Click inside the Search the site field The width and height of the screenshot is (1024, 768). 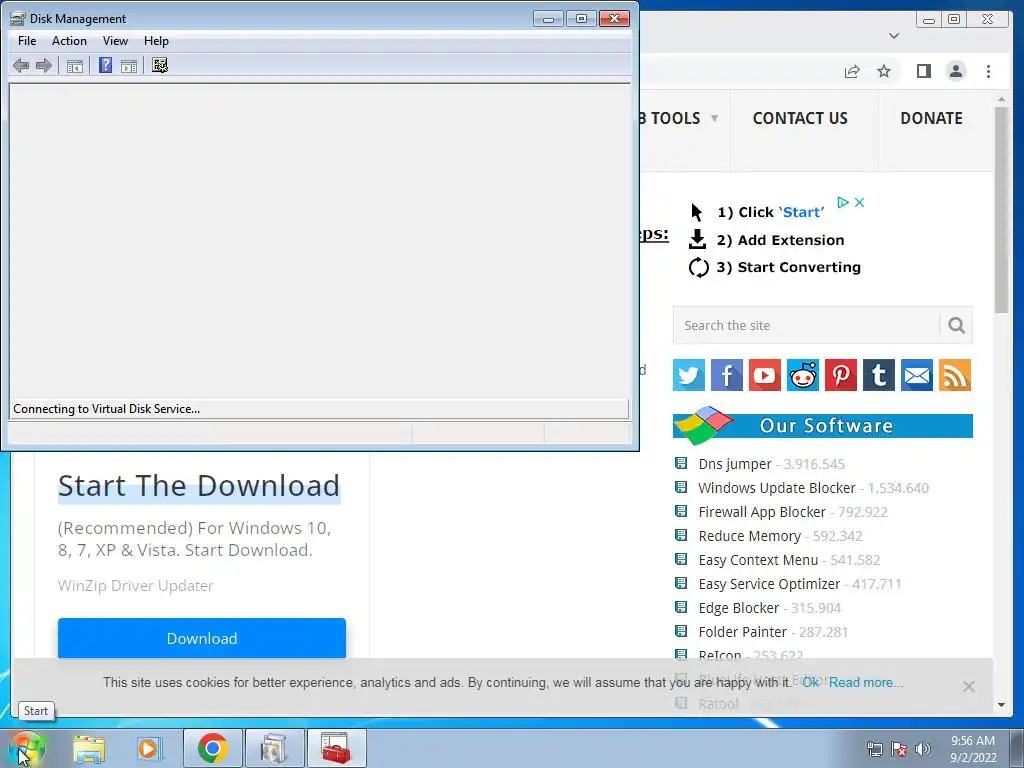[807, 325]
